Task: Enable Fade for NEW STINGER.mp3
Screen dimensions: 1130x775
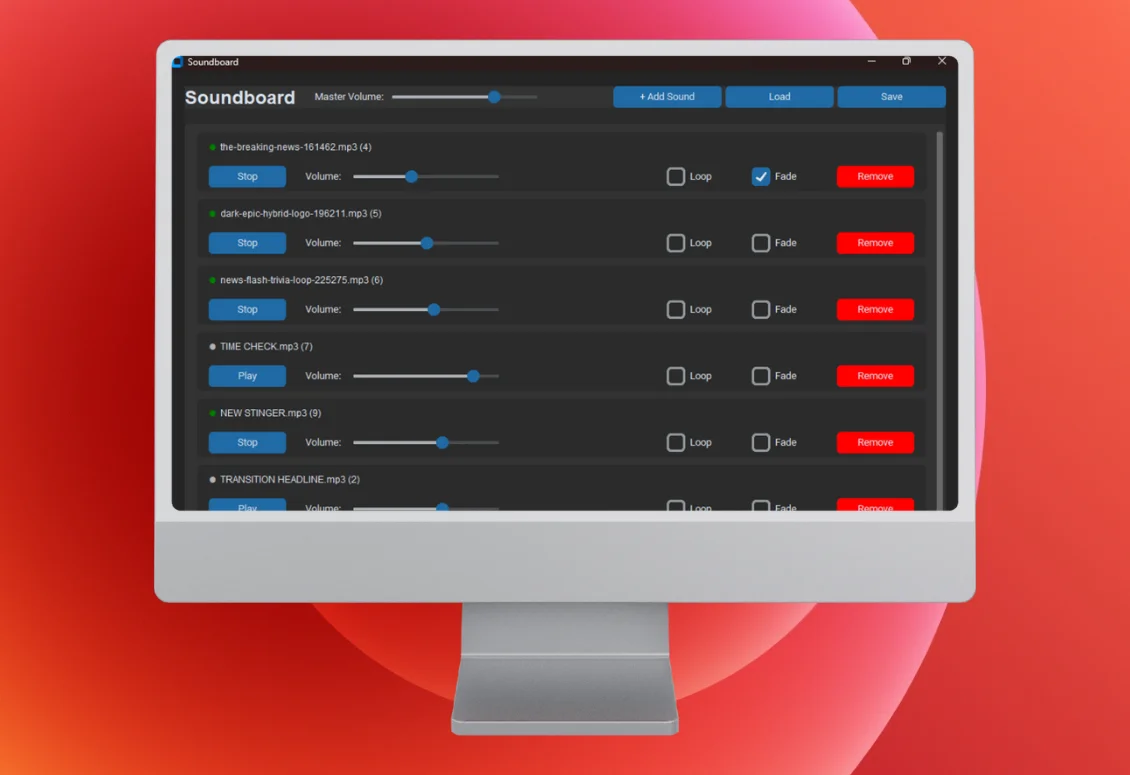Action: tap(760, 442)
